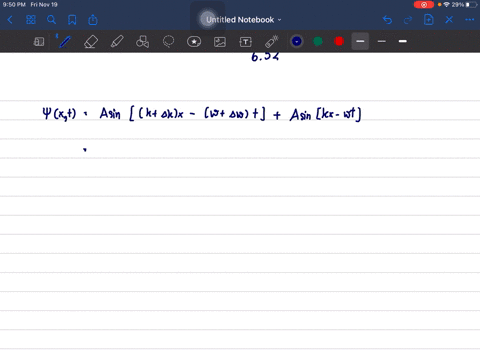Choose the red pen color
480x360 pixels.
(339, 41)
